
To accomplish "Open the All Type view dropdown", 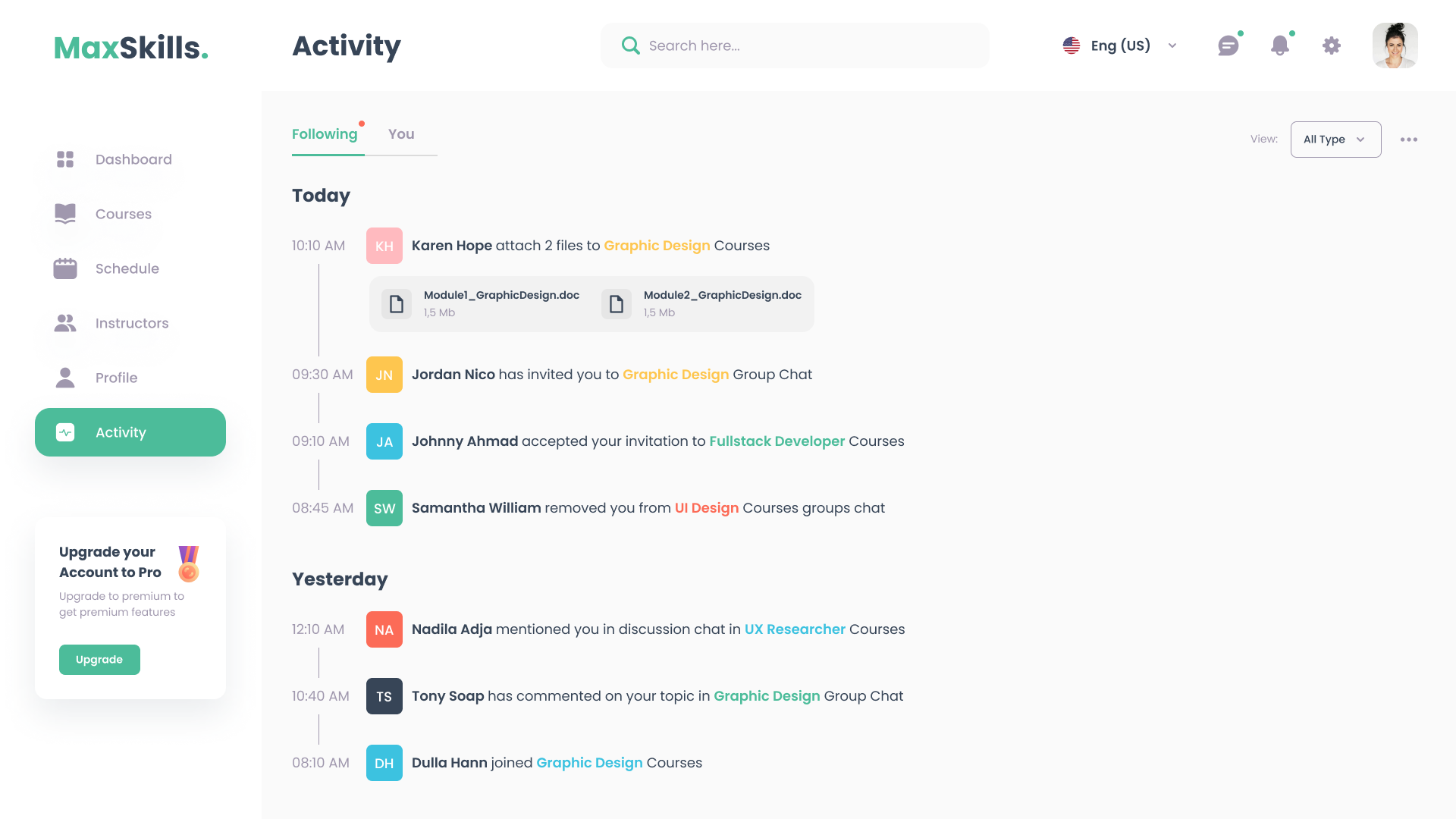I will click(x=1335, y=140).
